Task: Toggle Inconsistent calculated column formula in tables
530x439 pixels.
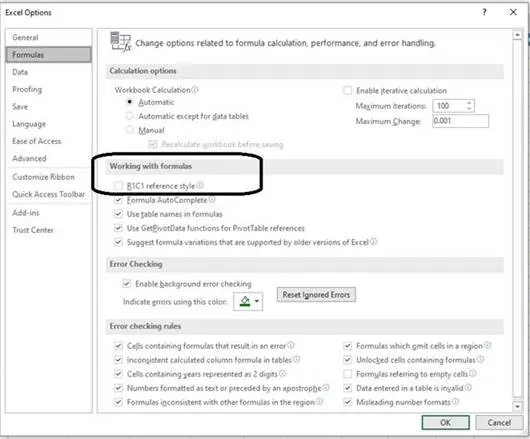Action: click(x=118, y=360)
